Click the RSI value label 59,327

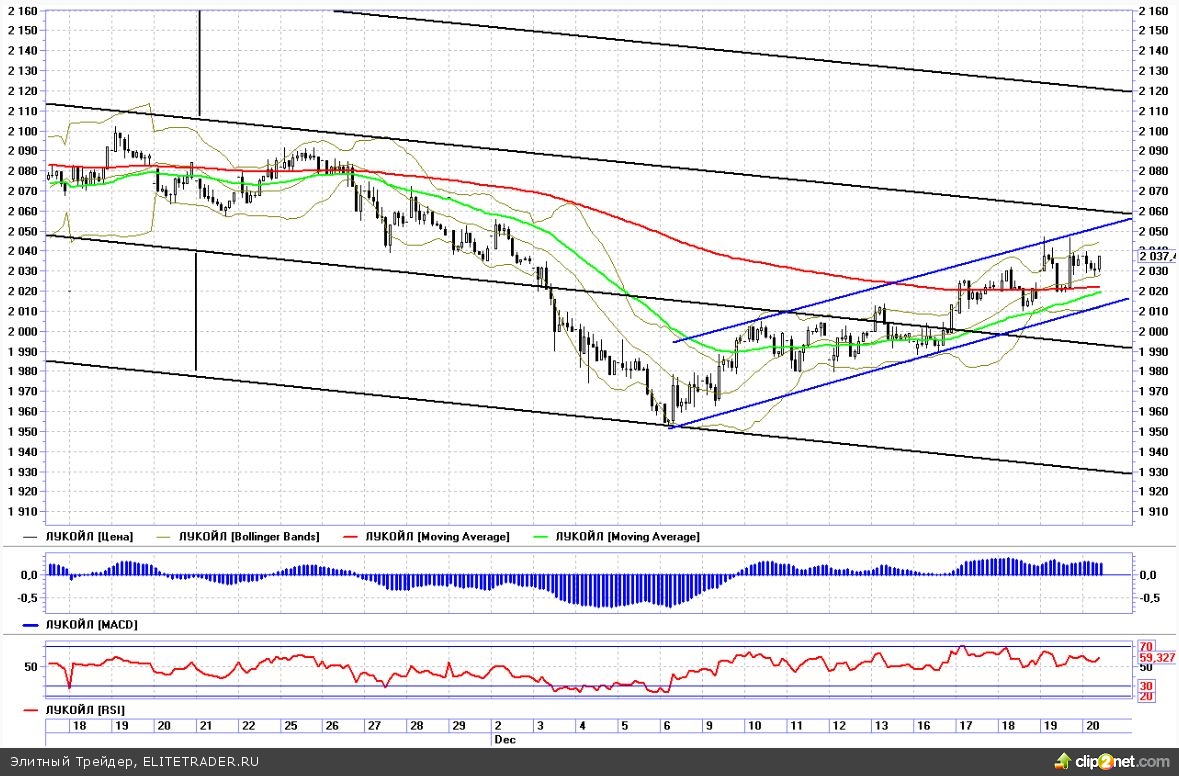1157,658
